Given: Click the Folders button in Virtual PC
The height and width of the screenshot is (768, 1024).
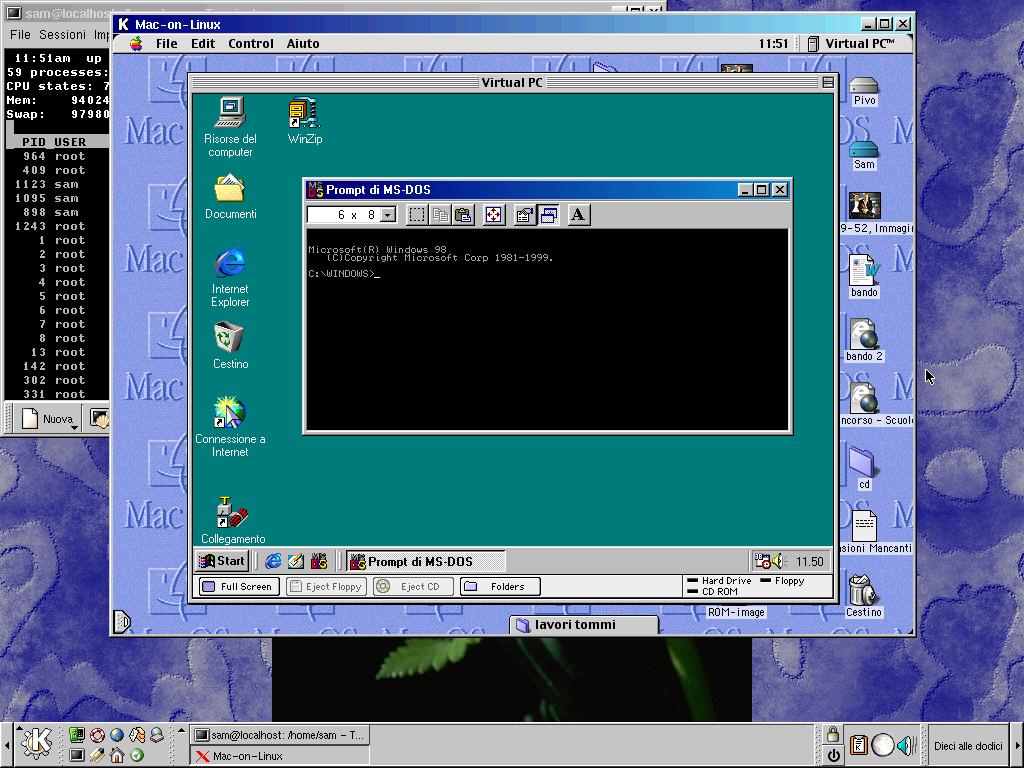Looking at the screenshot, I should pos(500,586).
